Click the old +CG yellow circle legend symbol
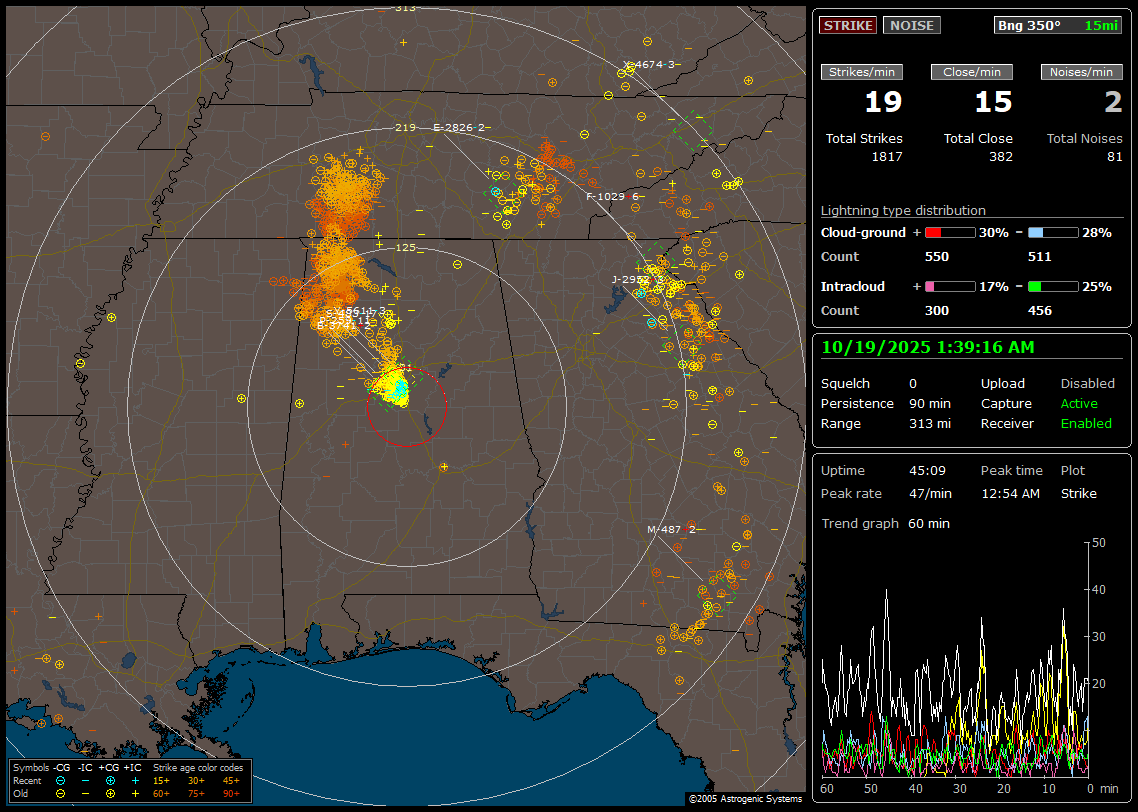The height and width of the screenshot is (812, 1138). click(110, 793)
